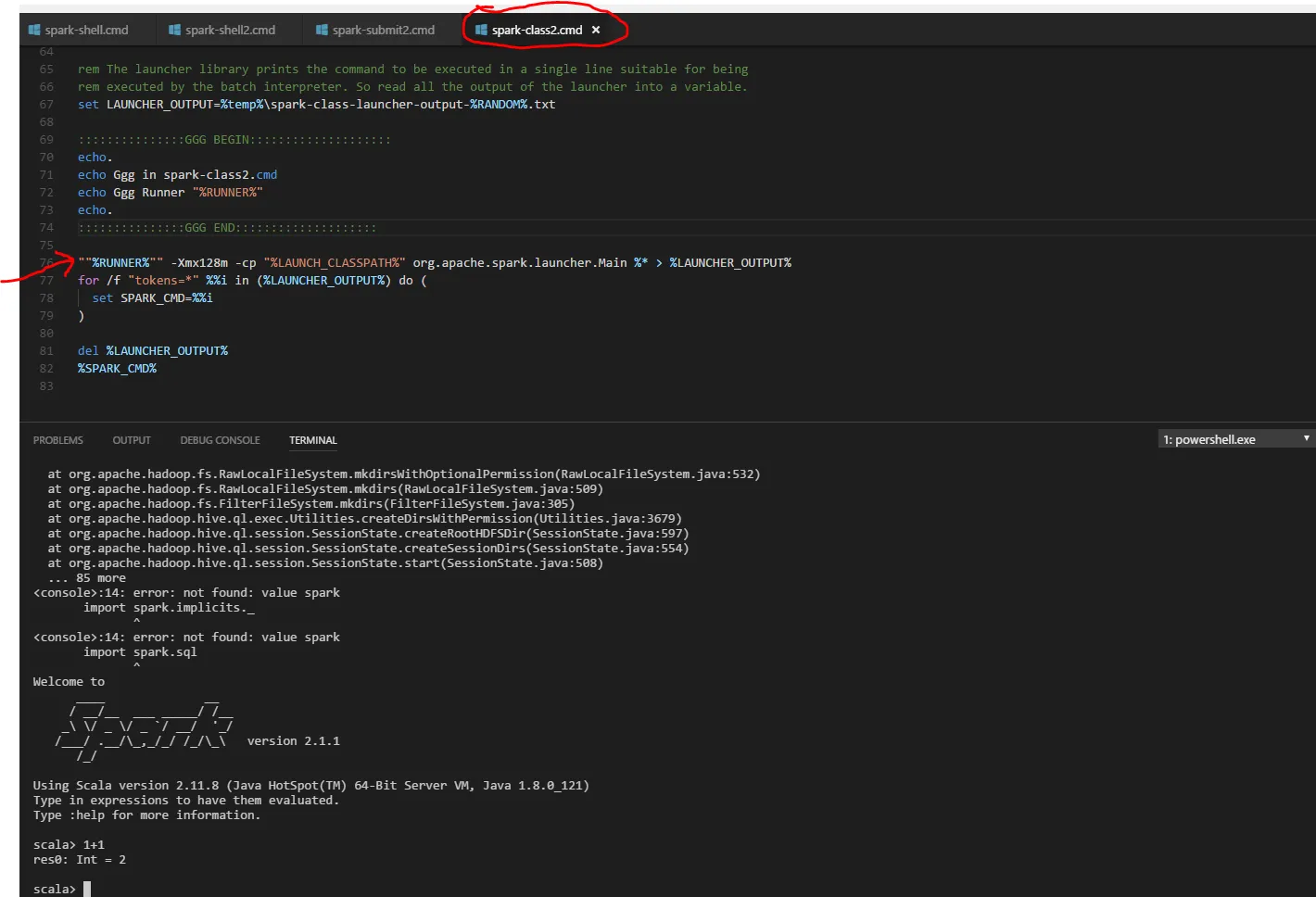Place cursor on the %SPARK_CMD% line
The width and height of the screenshot is (1316, 897).
point(117,368)
